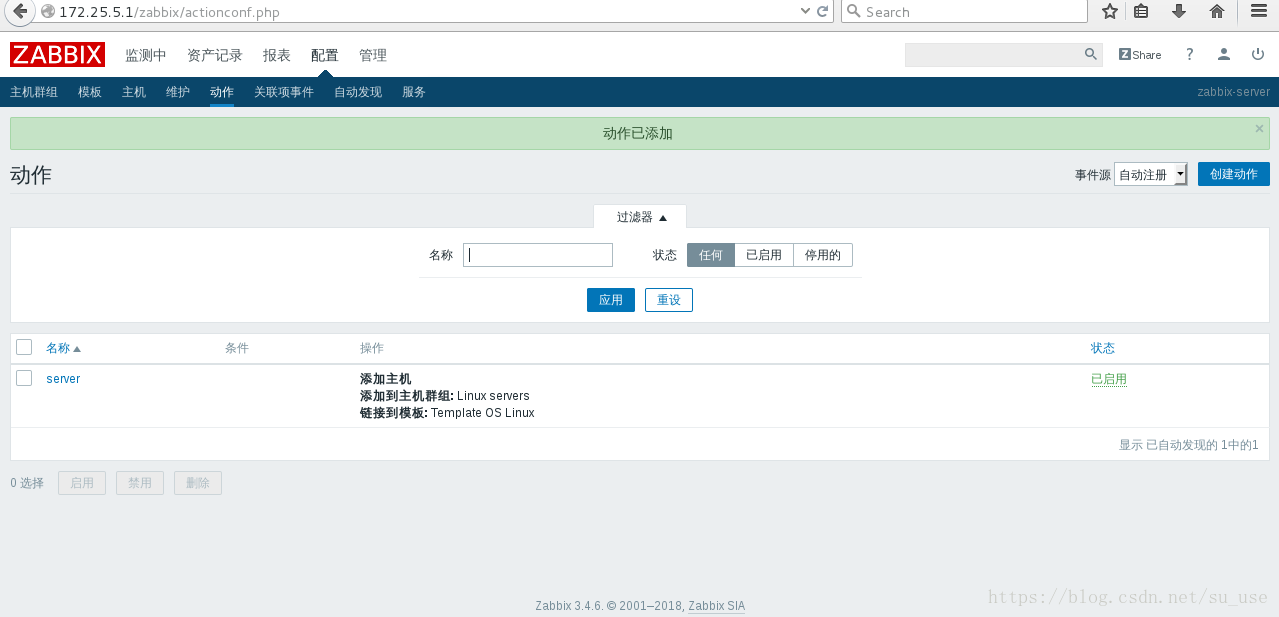
Task: Select 已启用 status filter
Action: (764, 255)
